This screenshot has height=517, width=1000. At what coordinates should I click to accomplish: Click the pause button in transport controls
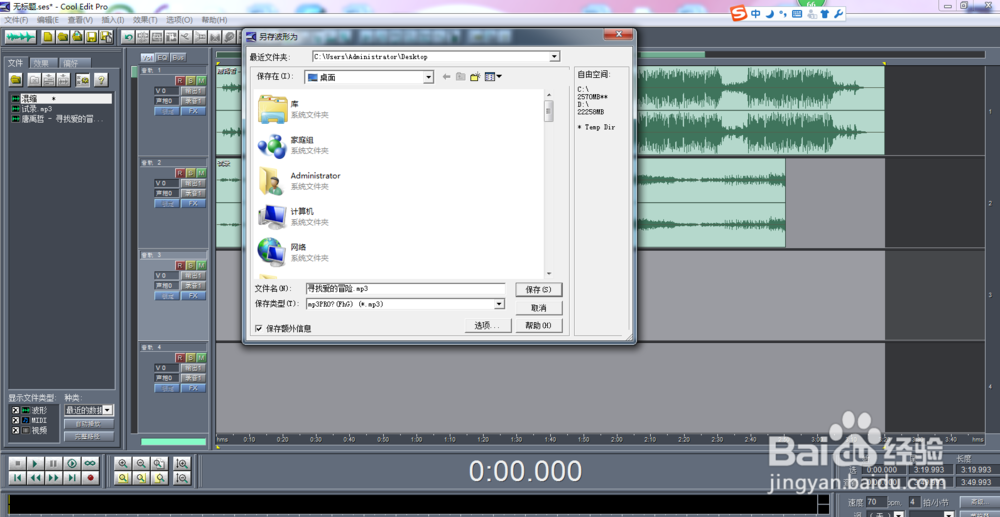(54, 463)
